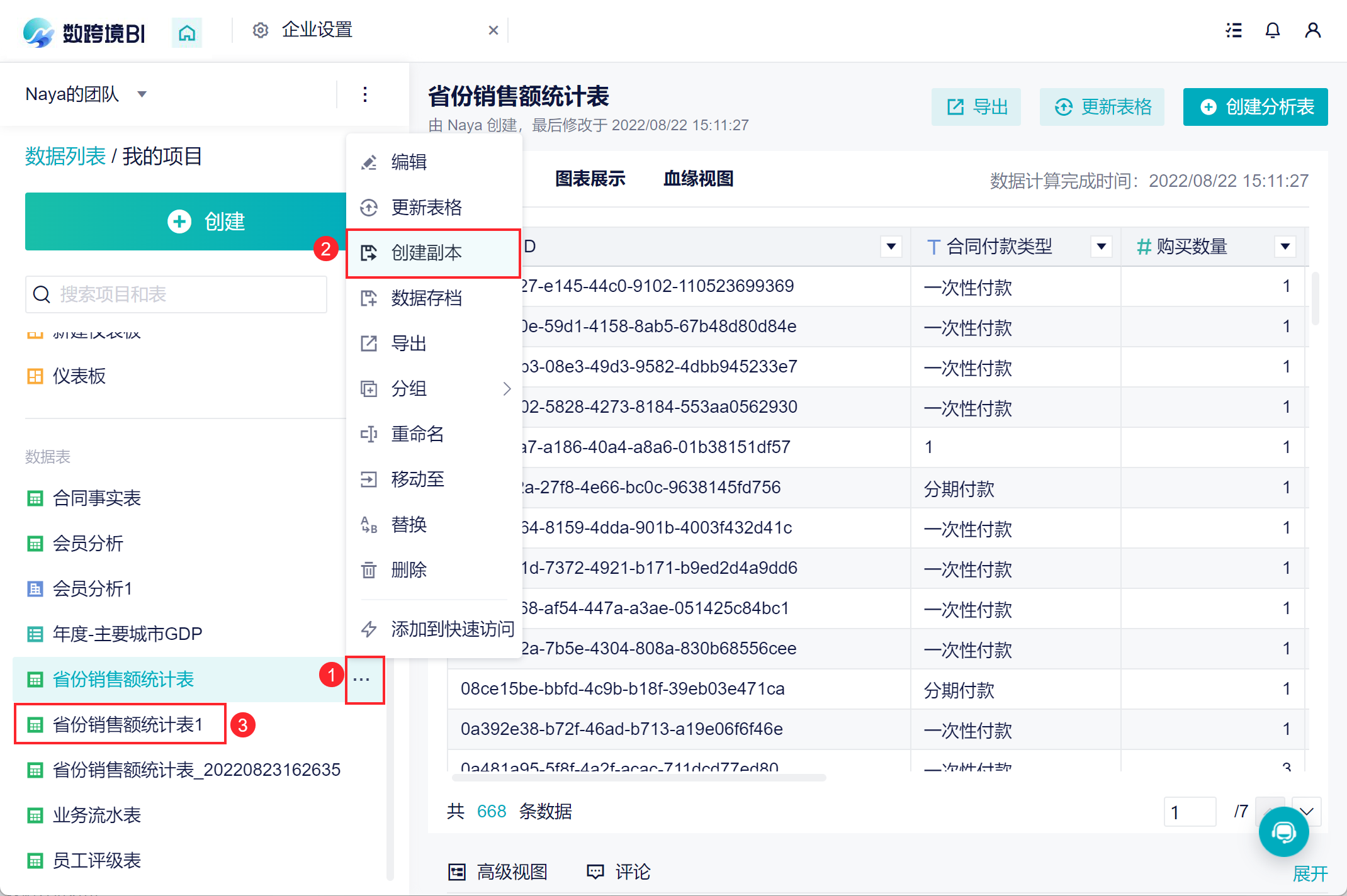The image size is (1347, 896).
Task: Click the 创建分析表 button
Action: (x=1255, y=107)
